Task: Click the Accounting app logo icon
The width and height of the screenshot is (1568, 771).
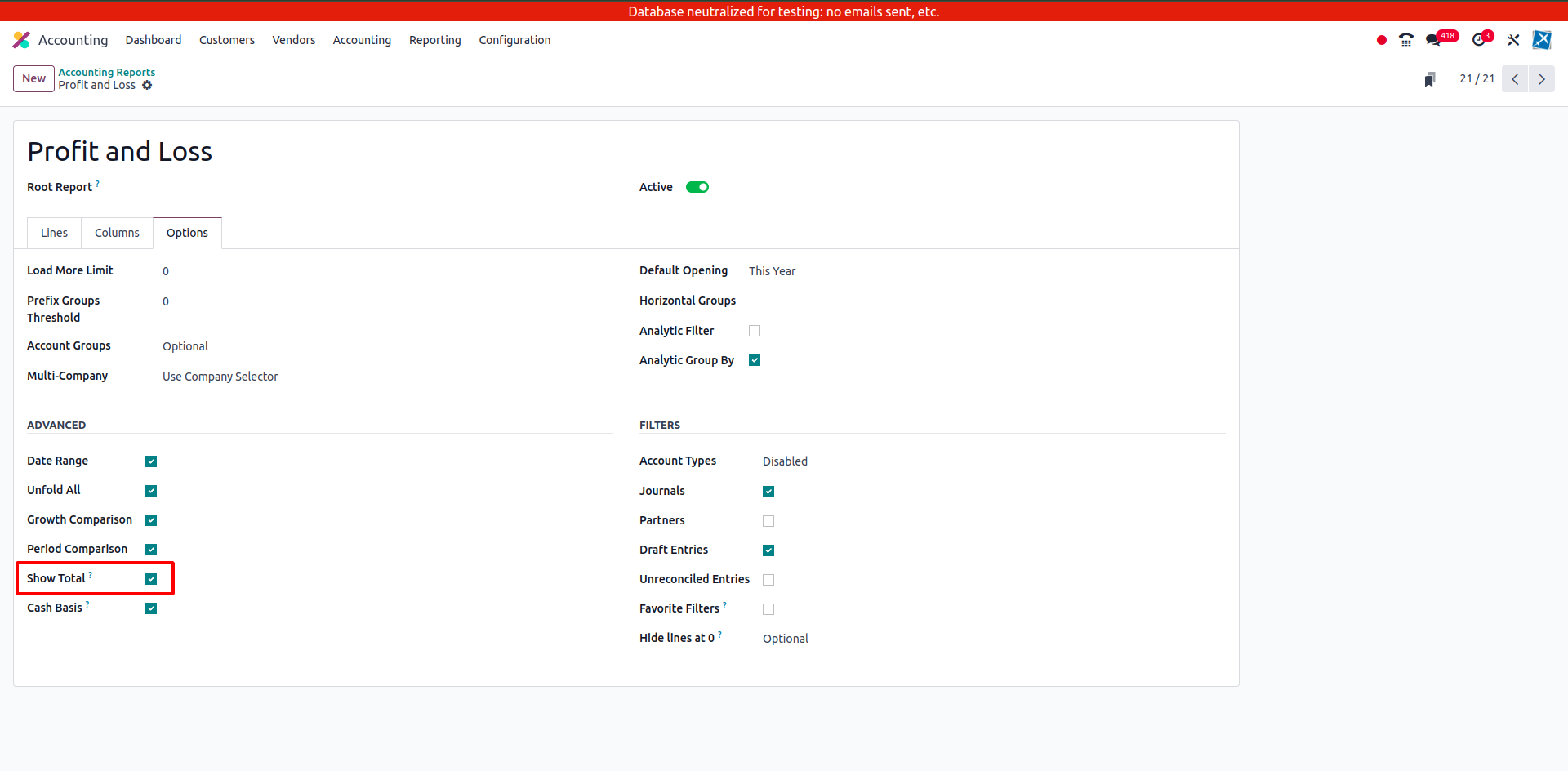Action: (x=21, y=40)
